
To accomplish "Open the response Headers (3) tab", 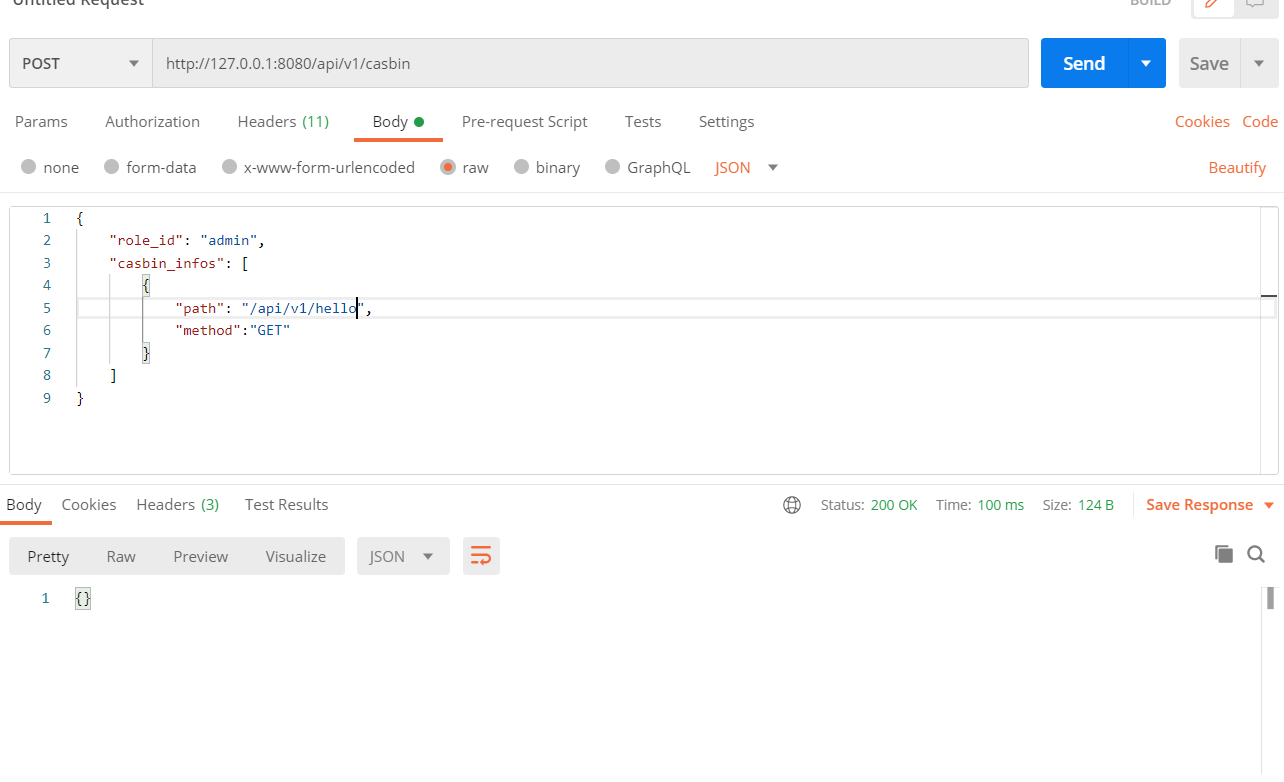I will [x=178, y=504].
